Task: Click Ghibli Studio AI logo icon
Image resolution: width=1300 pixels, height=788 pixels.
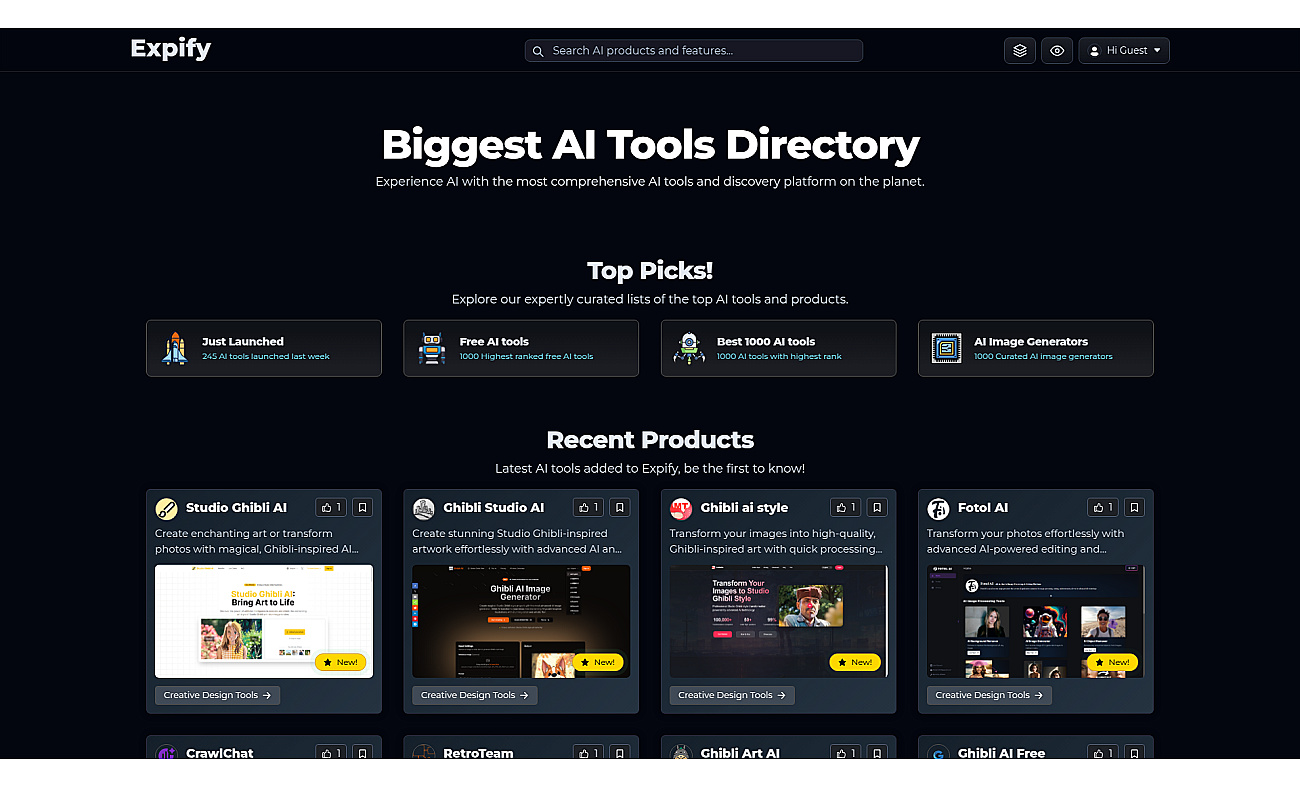Action: click(424, 508)
